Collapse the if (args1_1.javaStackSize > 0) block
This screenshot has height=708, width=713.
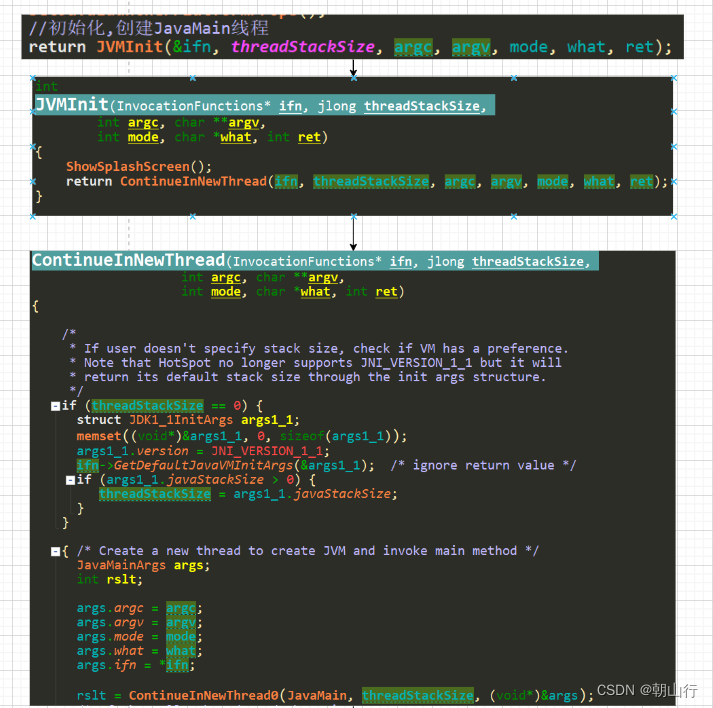[x=70, y=480]
